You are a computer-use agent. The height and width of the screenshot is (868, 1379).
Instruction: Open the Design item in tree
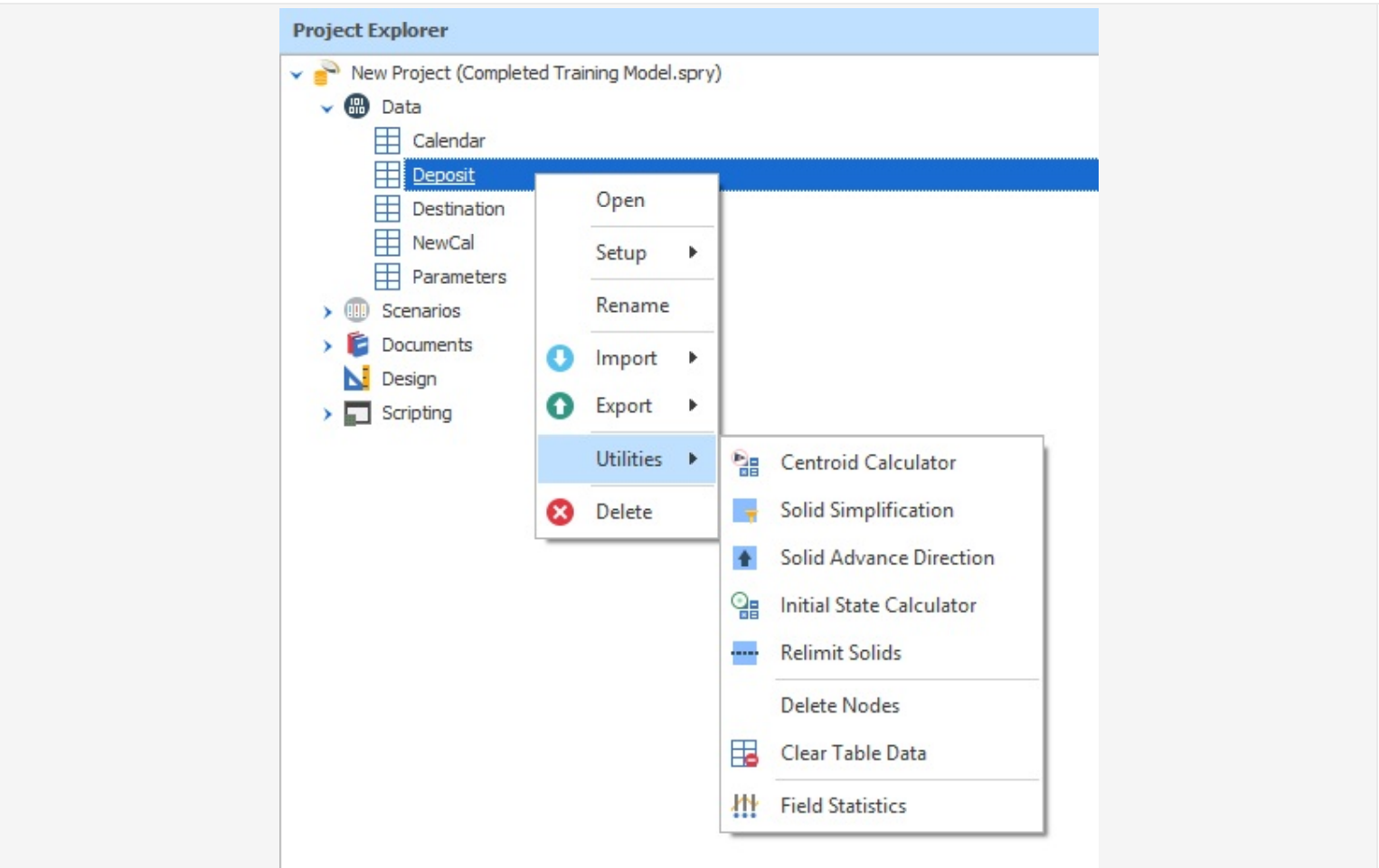click(409, 379)
